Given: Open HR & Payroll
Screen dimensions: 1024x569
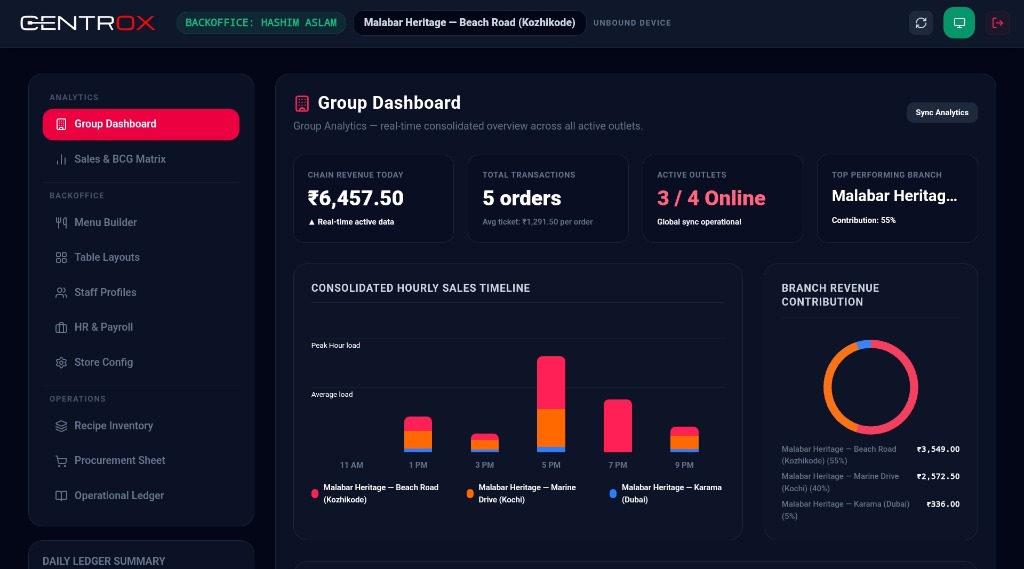Looking at the screenshot, I should [x=141, y=327].
